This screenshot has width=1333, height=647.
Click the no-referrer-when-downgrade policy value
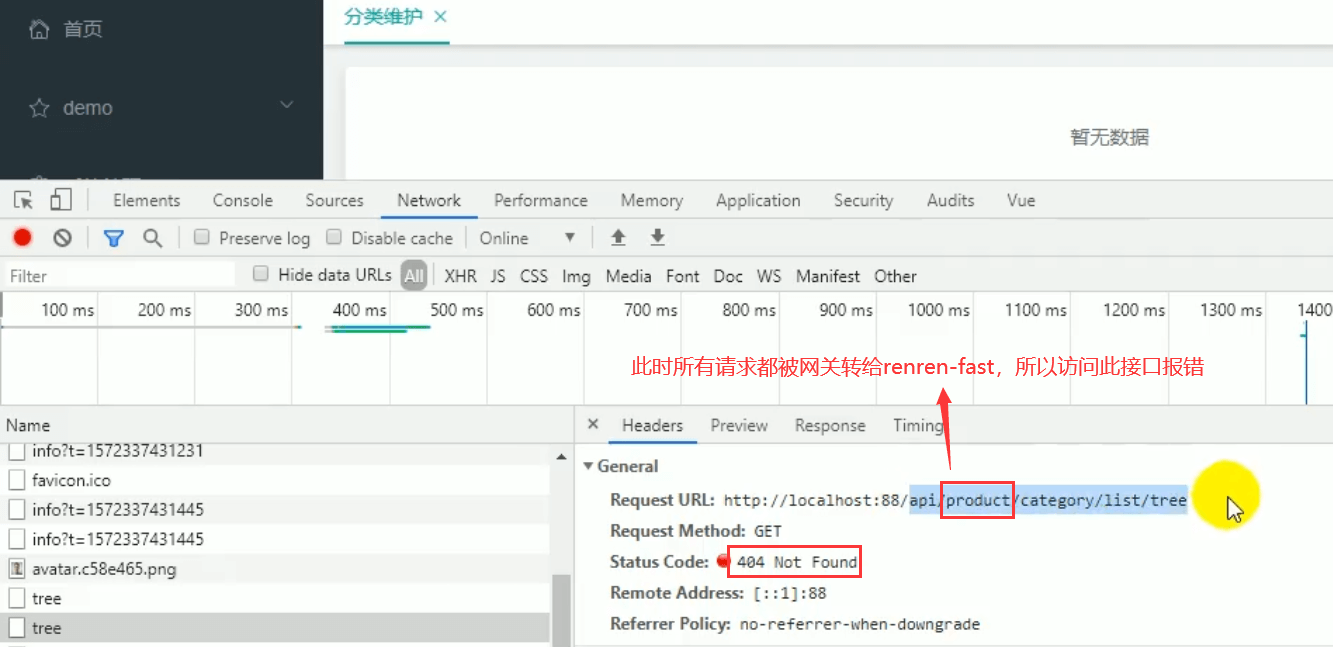[x=859, y=624]
